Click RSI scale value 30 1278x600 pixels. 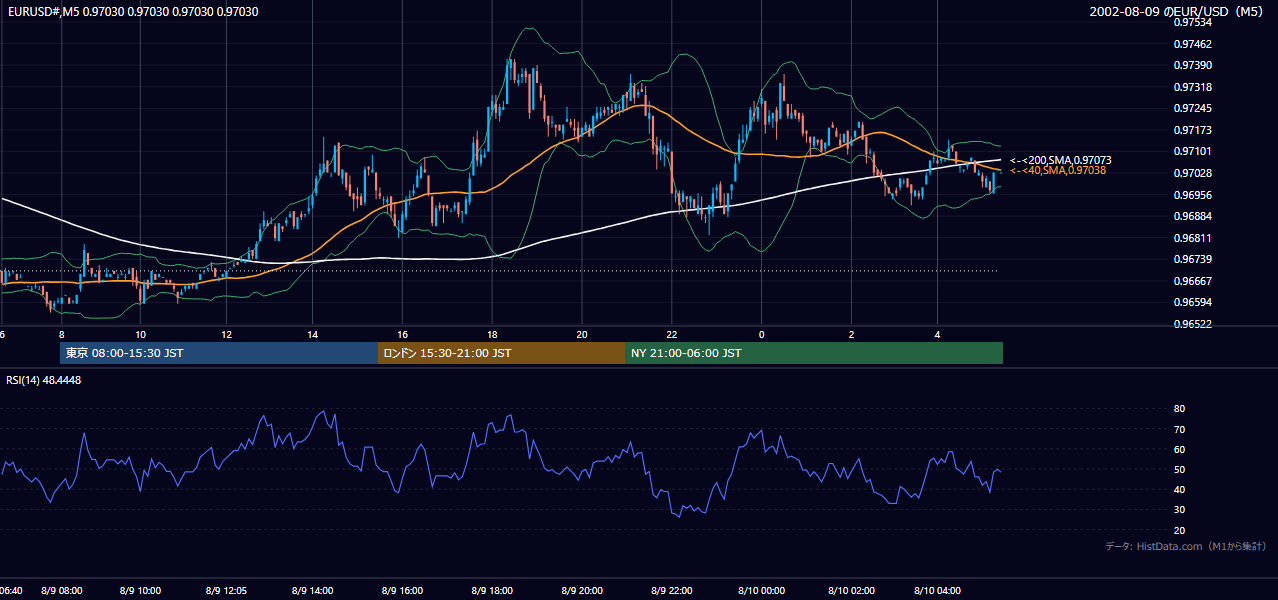[x=1179, y=510]
